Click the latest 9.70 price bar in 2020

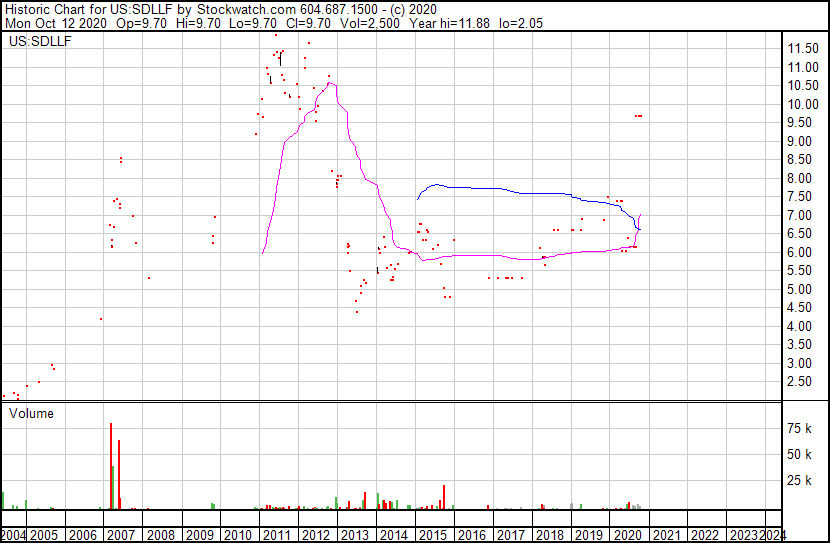(x=638, y=116)
